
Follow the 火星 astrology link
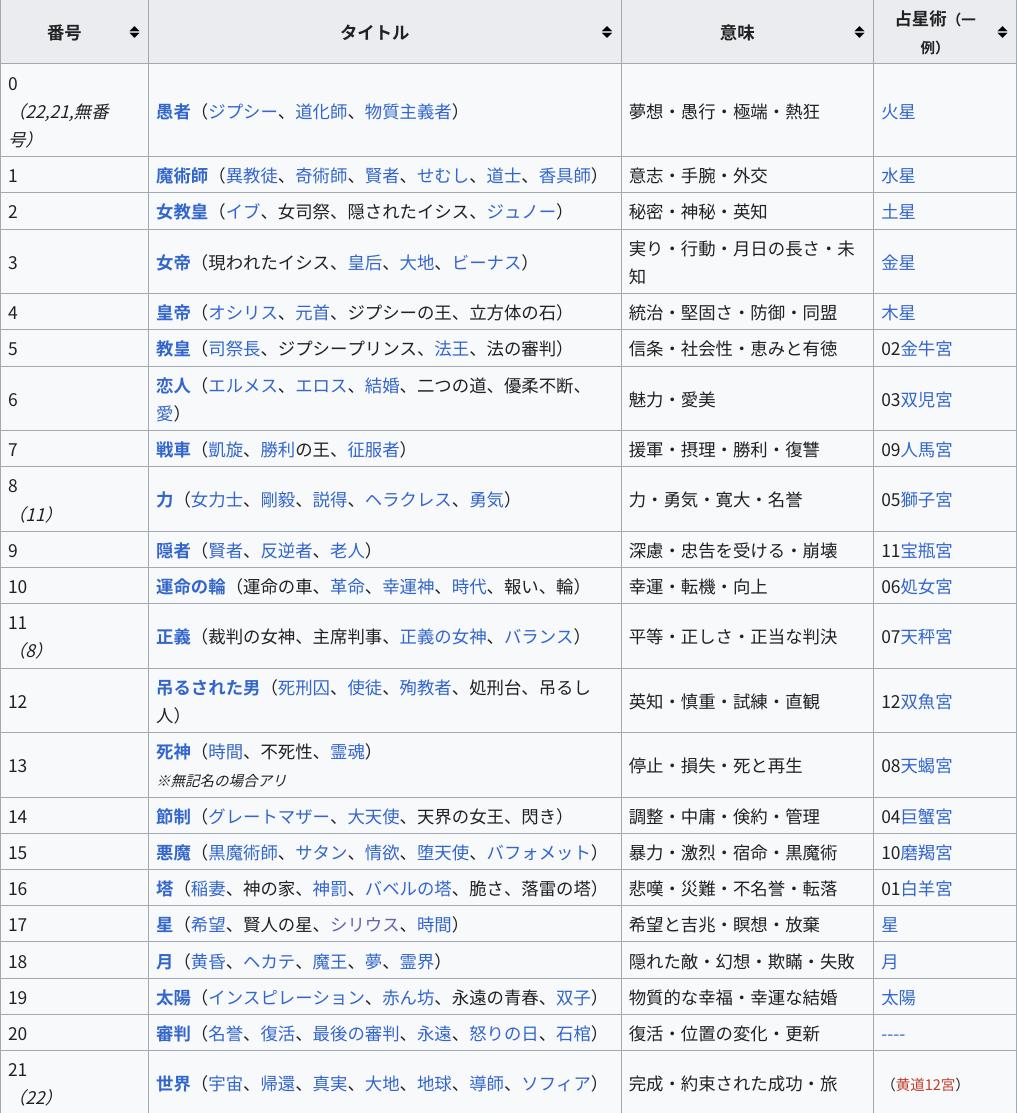[898, 111]
